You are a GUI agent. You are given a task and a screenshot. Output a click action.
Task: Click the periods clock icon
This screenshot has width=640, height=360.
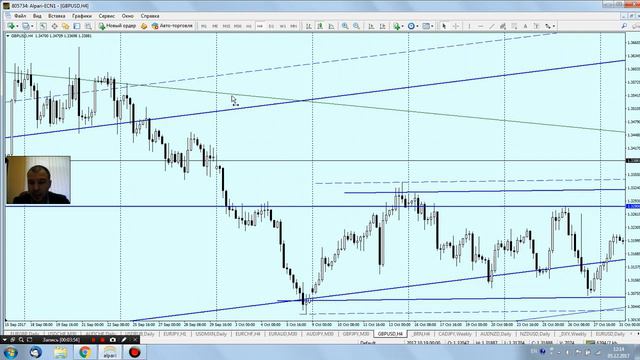click(x=411, y=26)
